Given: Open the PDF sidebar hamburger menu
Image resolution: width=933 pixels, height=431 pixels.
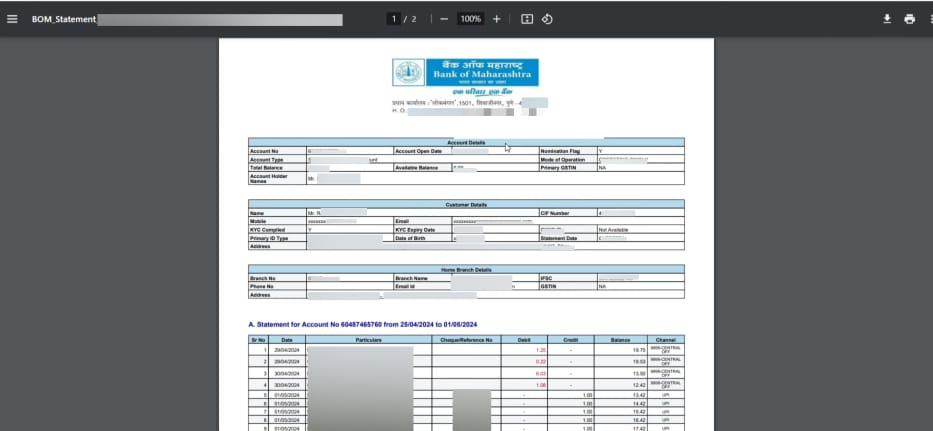Looking at the screenshot, I should pos(12,19).
